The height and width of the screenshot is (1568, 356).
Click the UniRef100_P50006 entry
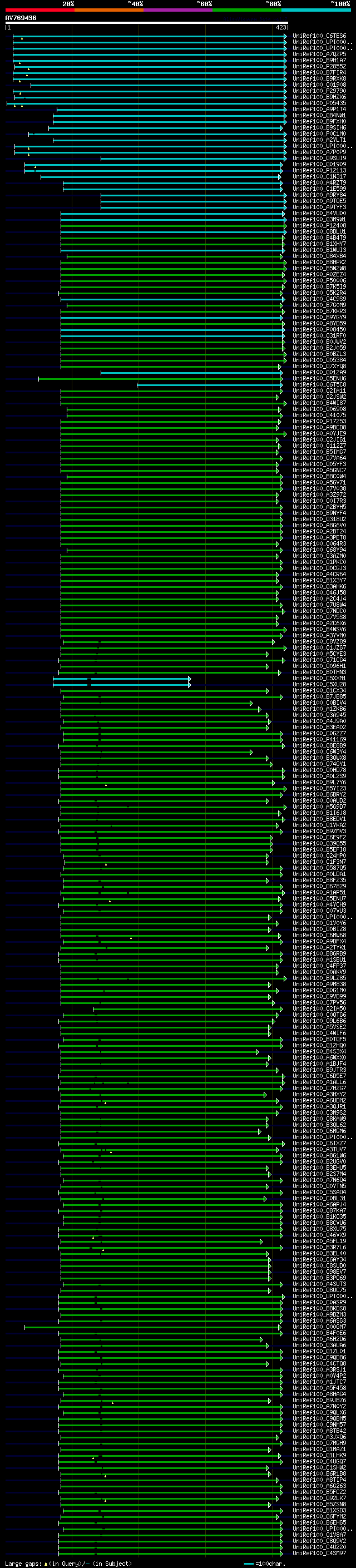click(319, 280)
